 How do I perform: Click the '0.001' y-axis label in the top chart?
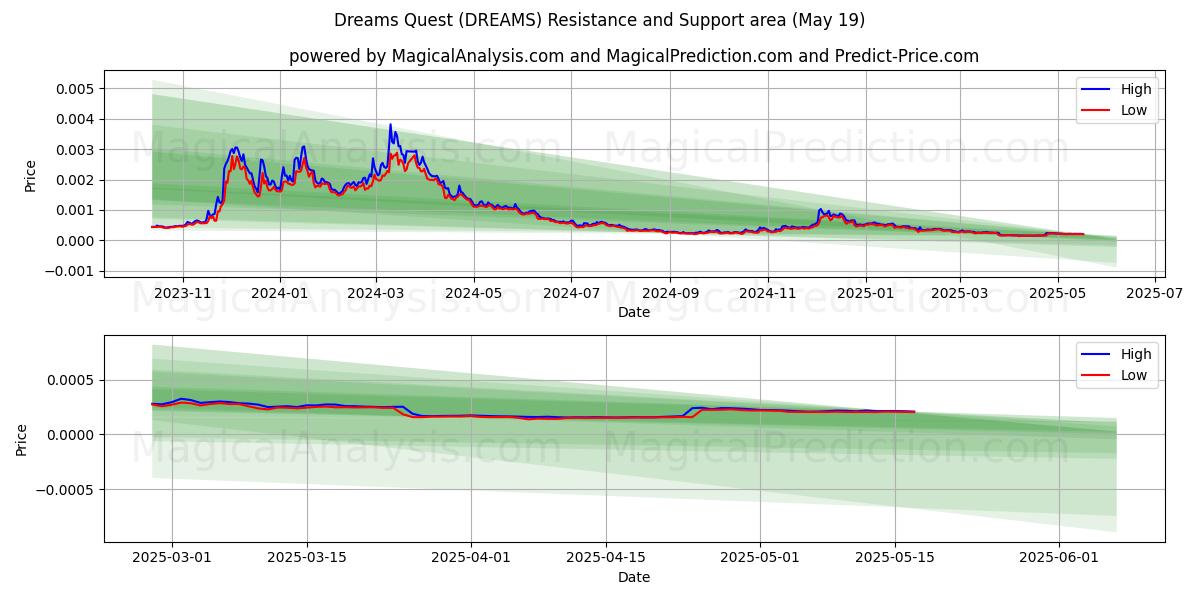(75, 210)
